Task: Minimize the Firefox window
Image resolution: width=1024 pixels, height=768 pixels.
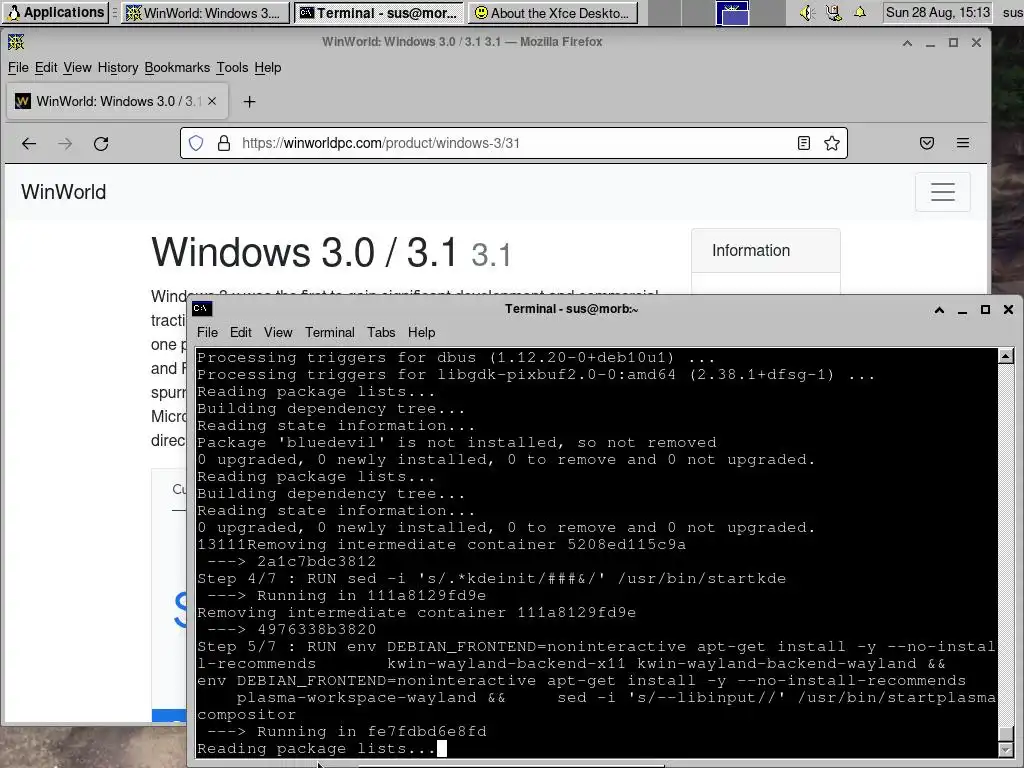Action: click(x=930, y=43)
